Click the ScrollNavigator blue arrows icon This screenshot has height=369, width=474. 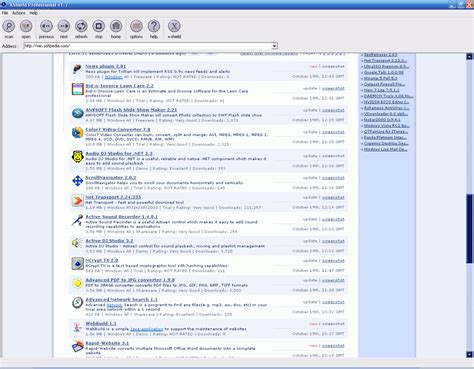pos(77,181)
